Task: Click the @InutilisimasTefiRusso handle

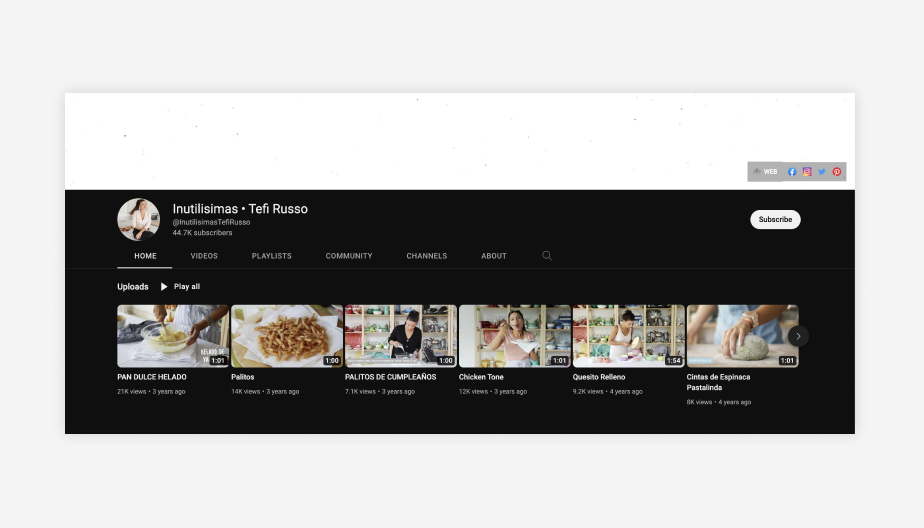Action: [212, 222]
